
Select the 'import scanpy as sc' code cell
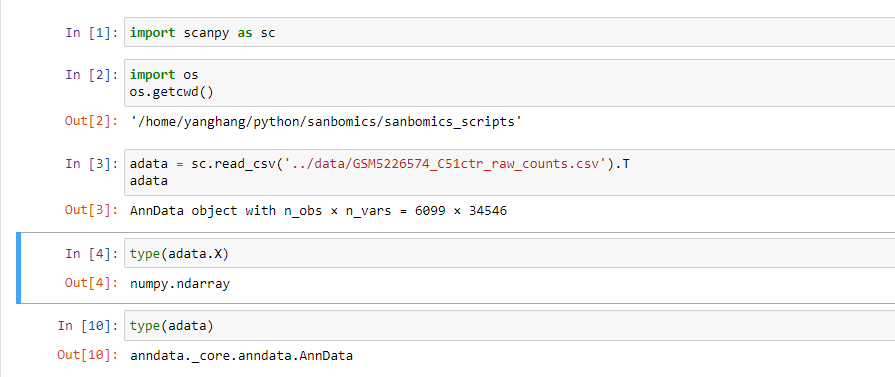click(509, 33)
